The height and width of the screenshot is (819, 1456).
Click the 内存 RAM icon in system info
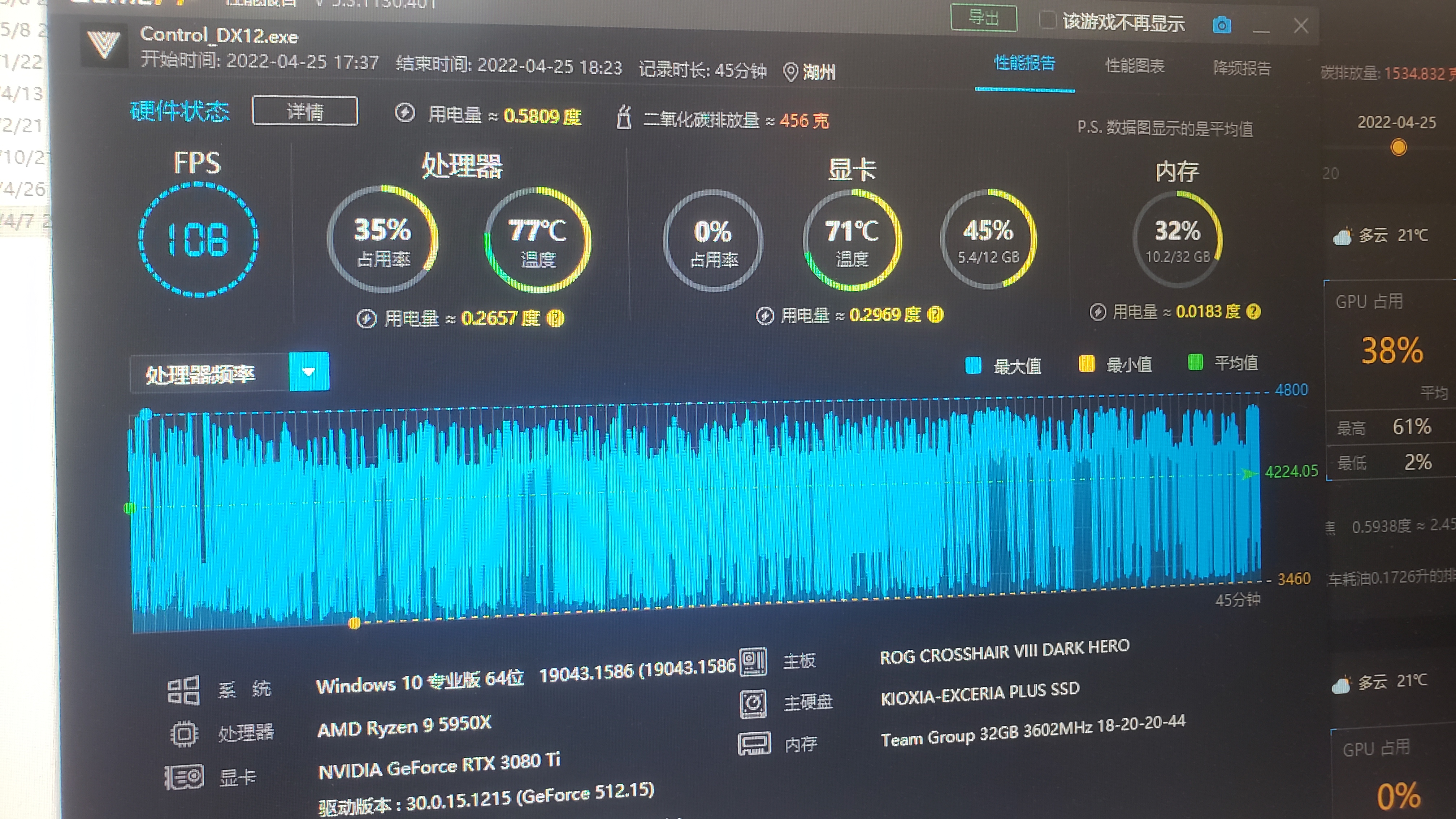pos(755,744)
